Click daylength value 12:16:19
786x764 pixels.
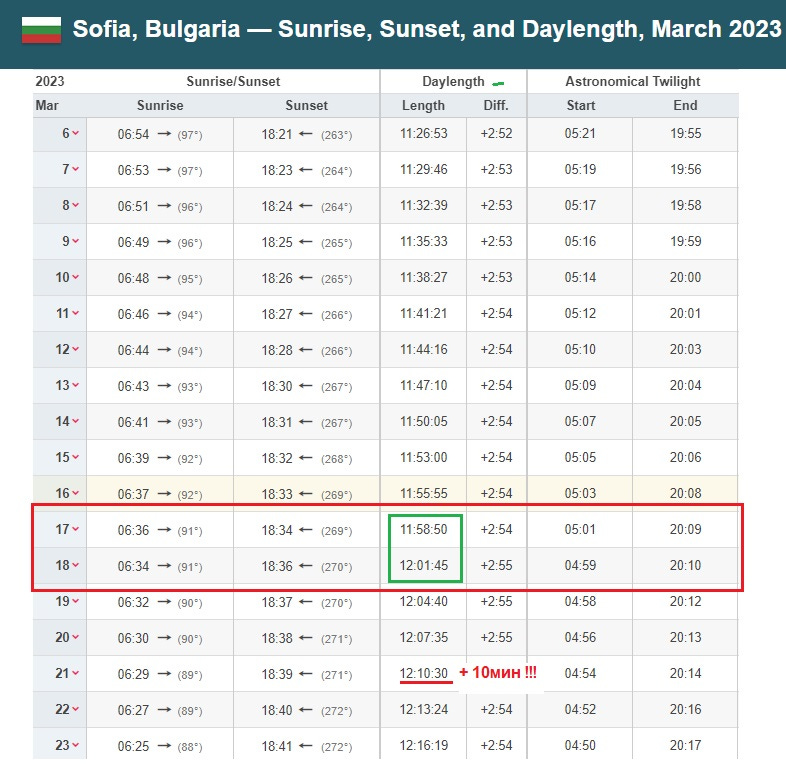(424, 745)
